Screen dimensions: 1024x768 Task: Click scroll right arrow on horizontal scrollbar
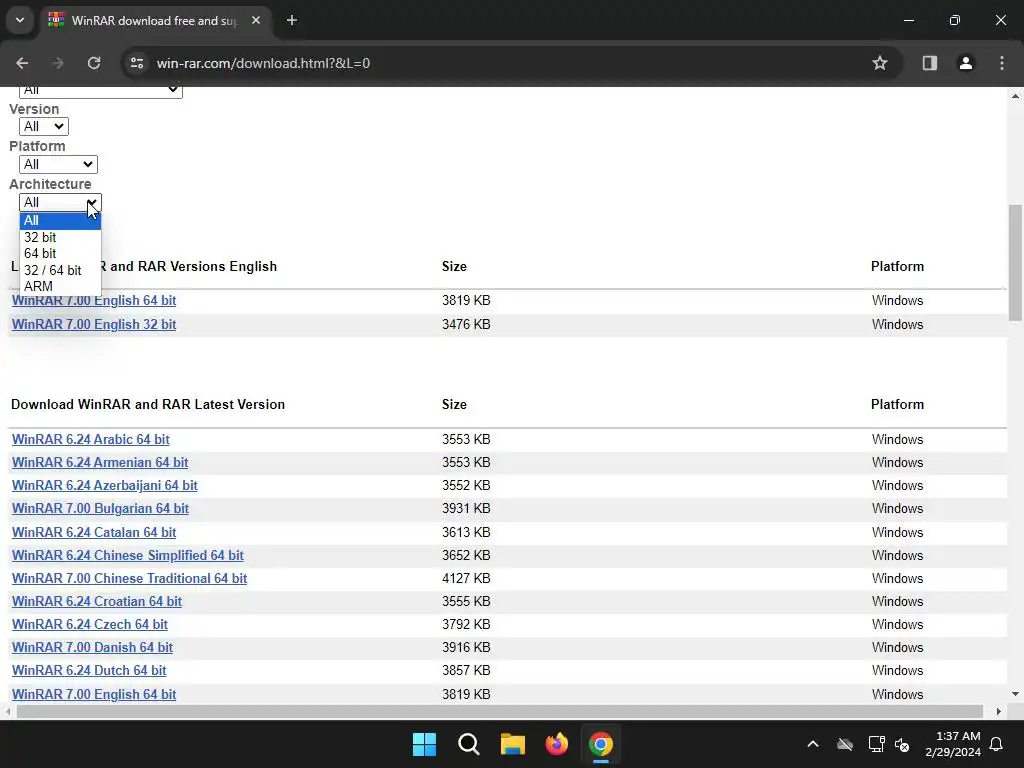tap(999, 711)
